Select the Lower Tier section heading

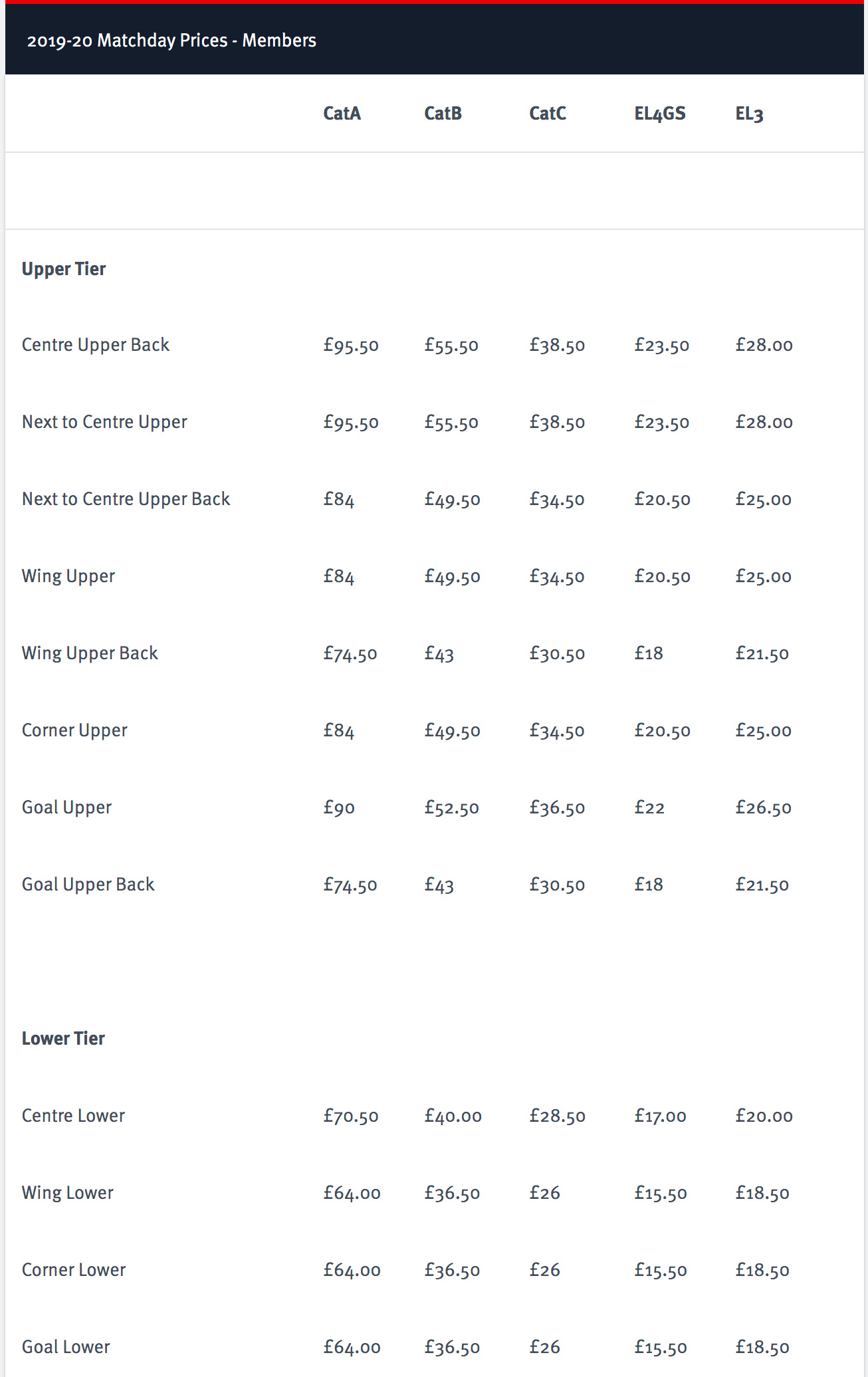point(63,1039)
